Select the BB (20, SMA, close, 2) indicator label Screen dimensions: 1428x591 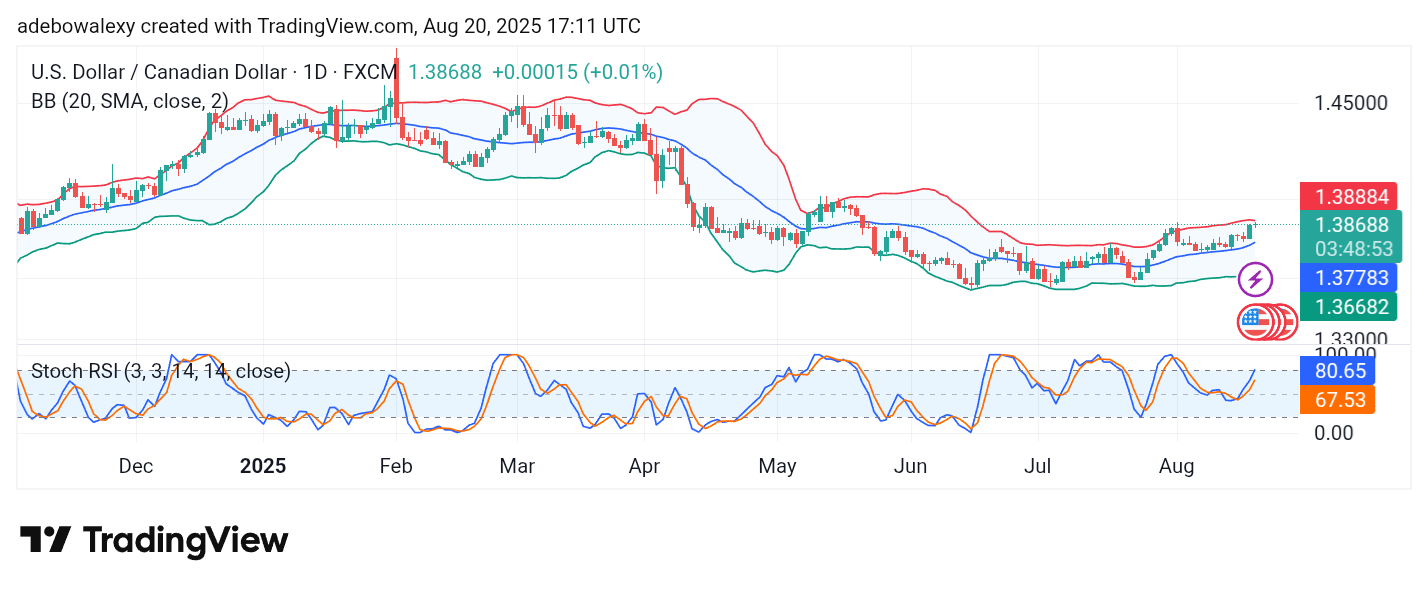130,101
